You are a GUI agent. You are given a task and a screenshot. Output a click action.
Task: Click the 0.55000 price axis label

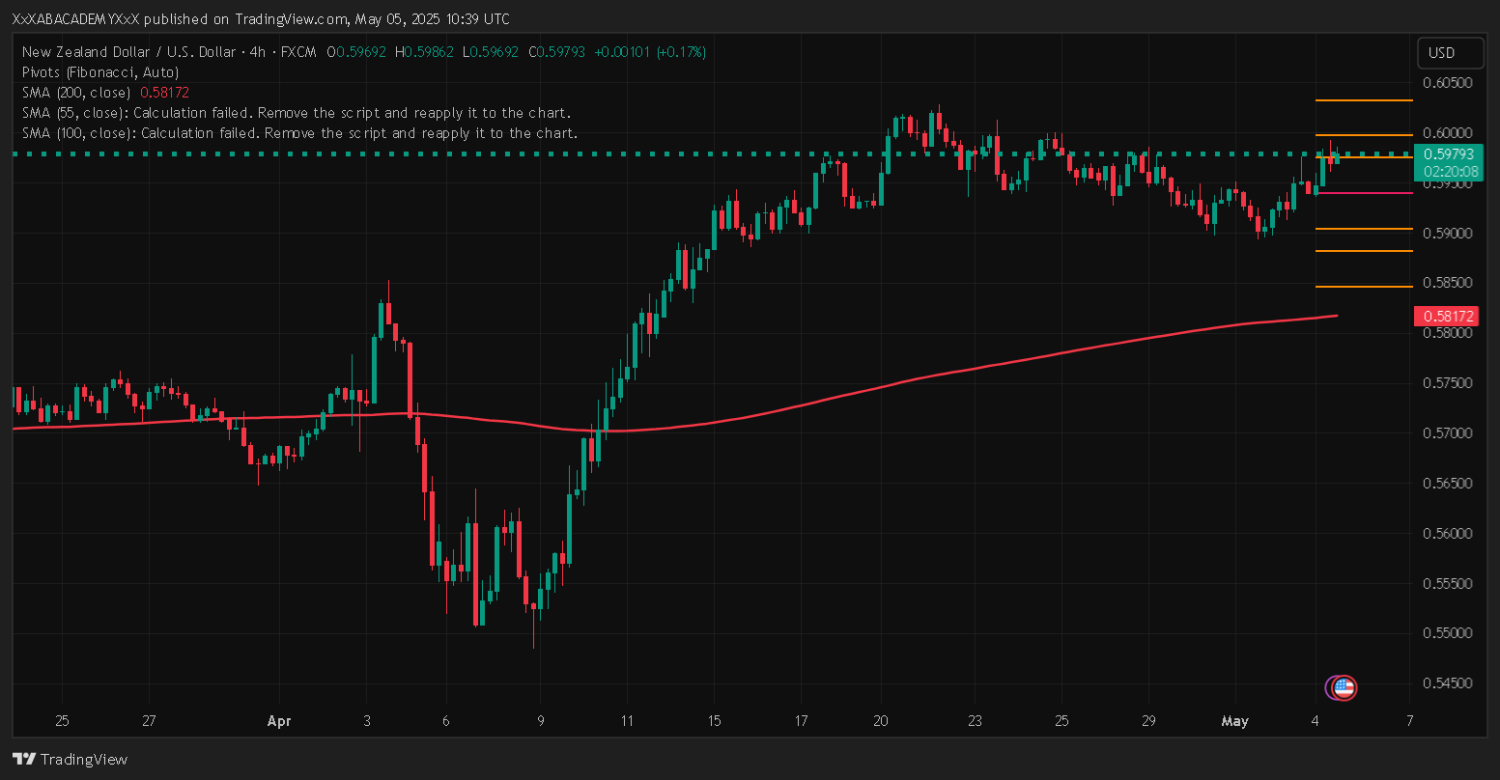click(x=1446, y=633)
